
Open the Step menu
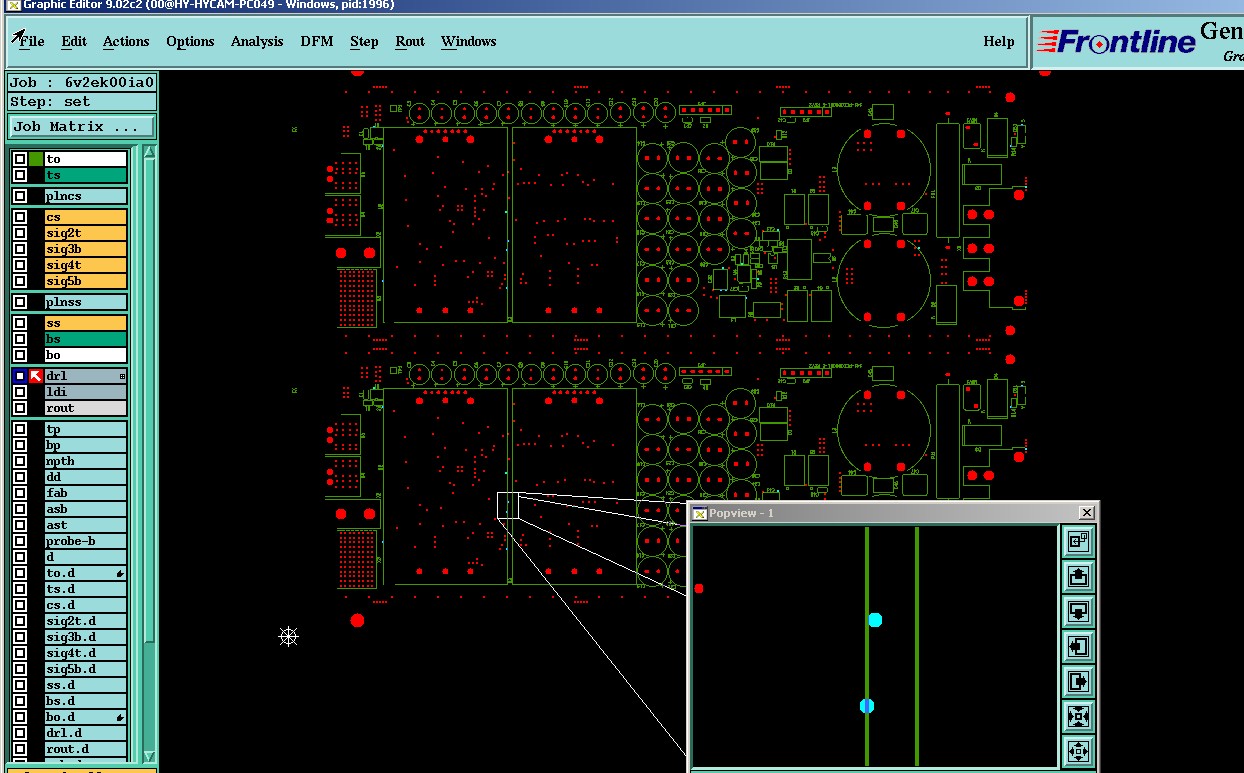pos(364,41)
